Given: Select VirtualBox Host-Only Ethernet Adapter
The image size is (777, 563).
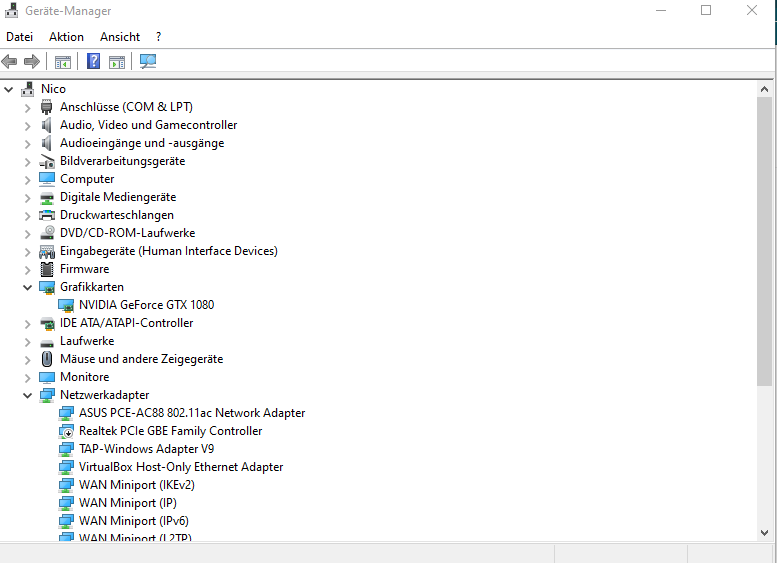Looking at the screenshot, I should pyautogui.click(x=181, y=467).
